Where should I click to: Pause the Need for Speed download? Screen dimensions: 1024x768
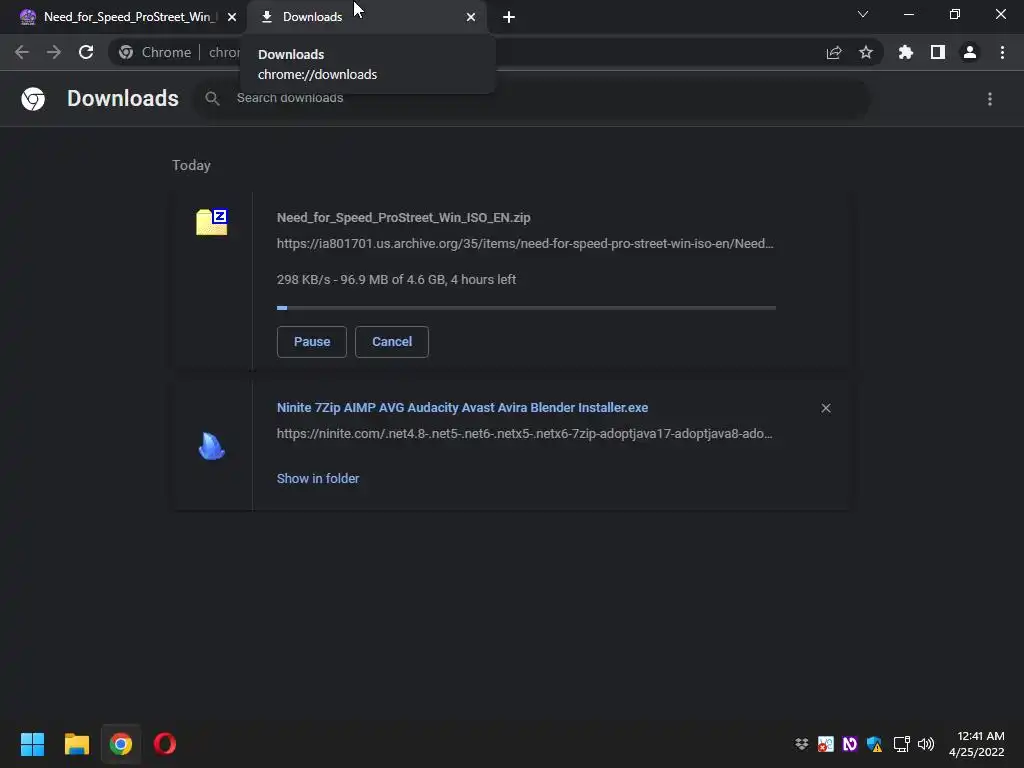tap(312, 342)
